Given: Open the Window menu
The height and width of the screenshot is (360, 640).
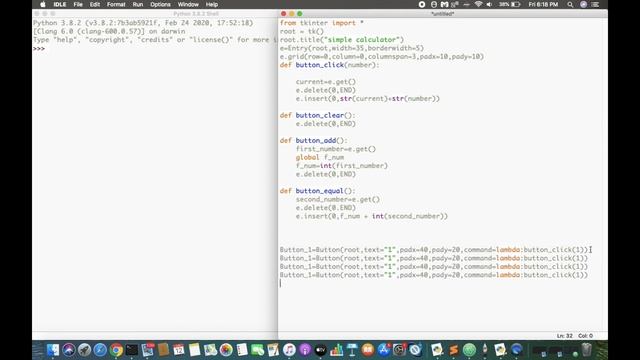Looking at the screenshot, I should point(188,4).
